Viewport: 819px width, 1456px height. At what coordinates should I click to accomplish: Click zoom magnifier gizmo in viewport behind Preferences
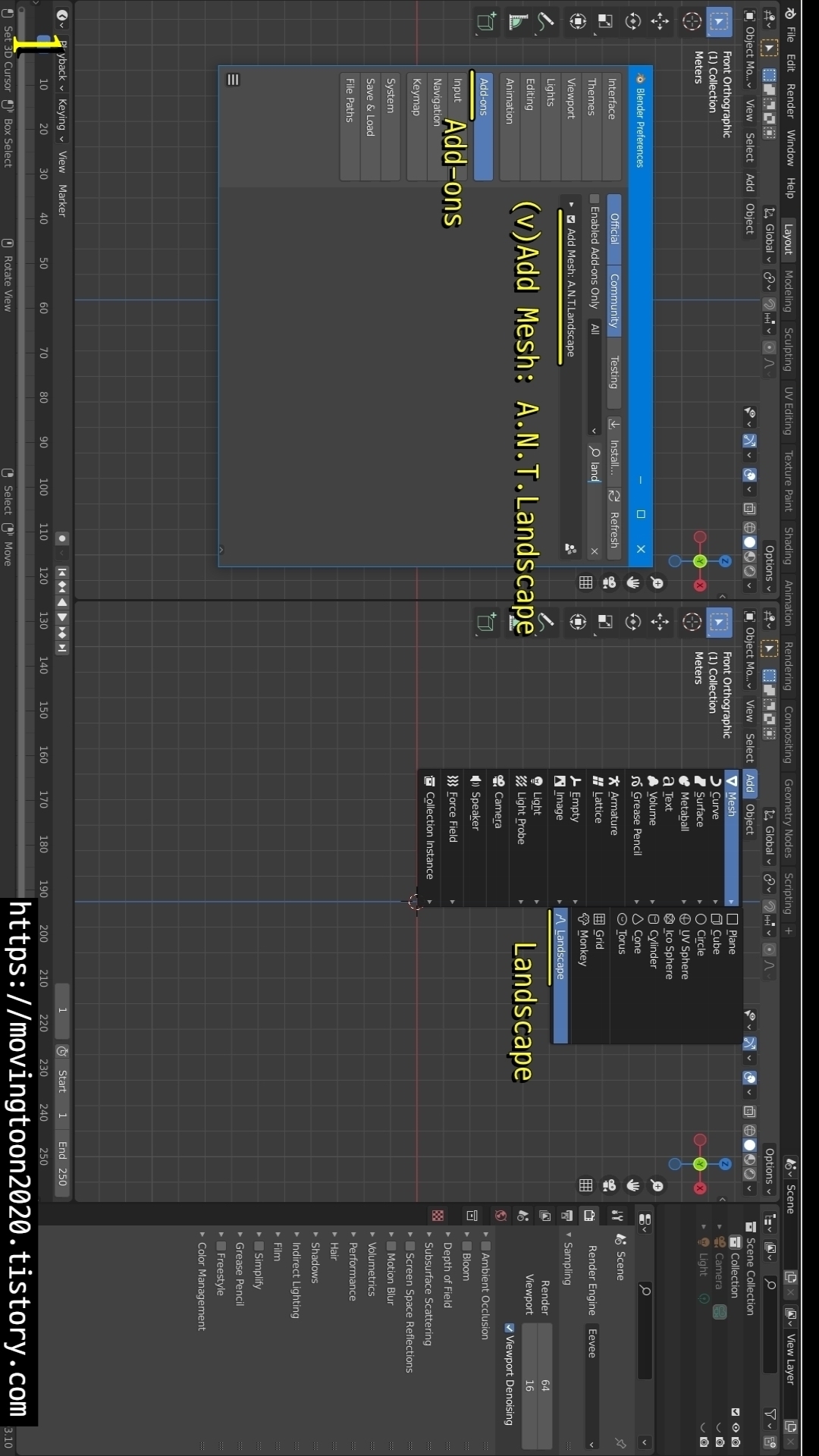657,582
